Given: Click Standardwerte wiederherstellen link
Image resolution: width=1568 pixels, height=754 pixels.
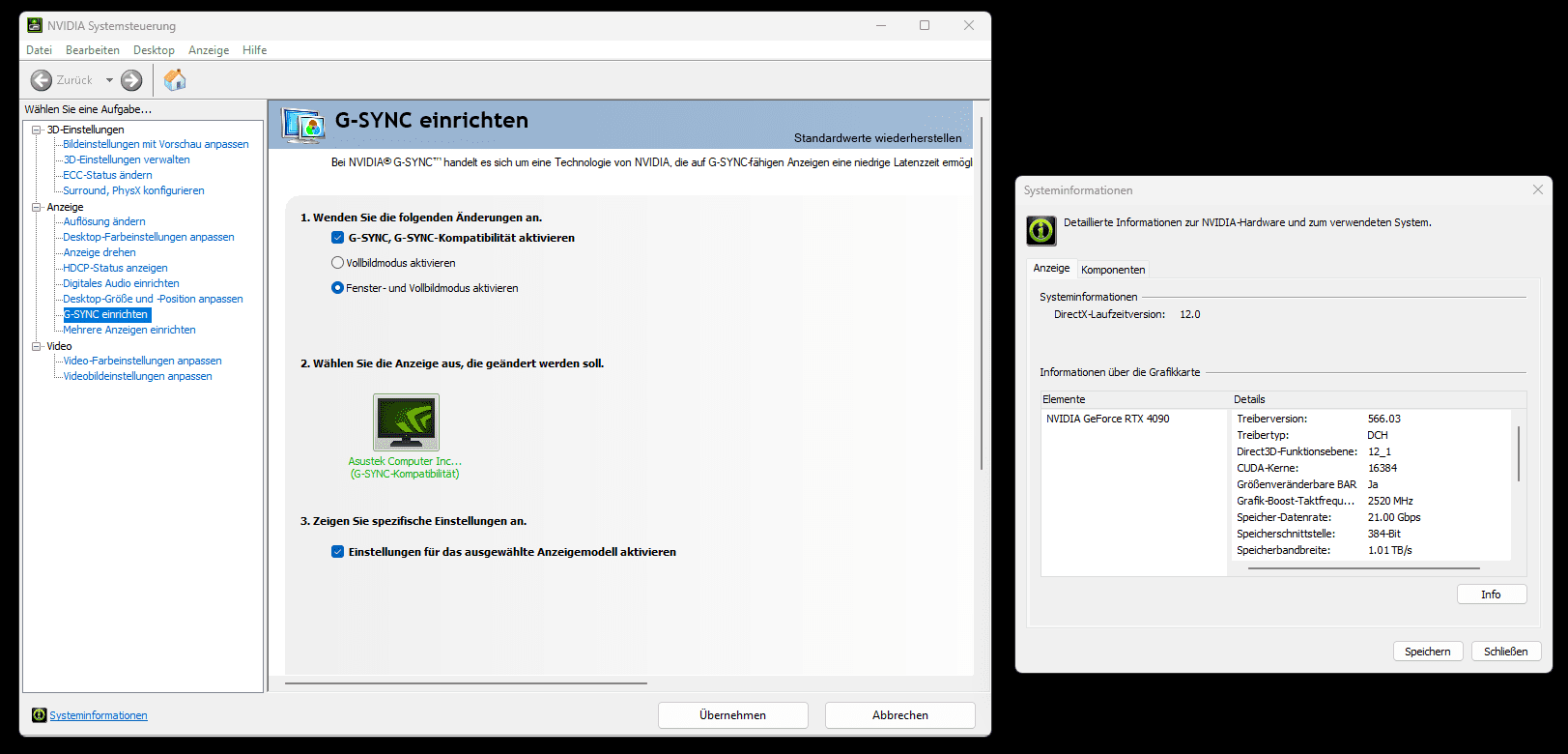Looking at the screenshot, I should tap(878, 138).
